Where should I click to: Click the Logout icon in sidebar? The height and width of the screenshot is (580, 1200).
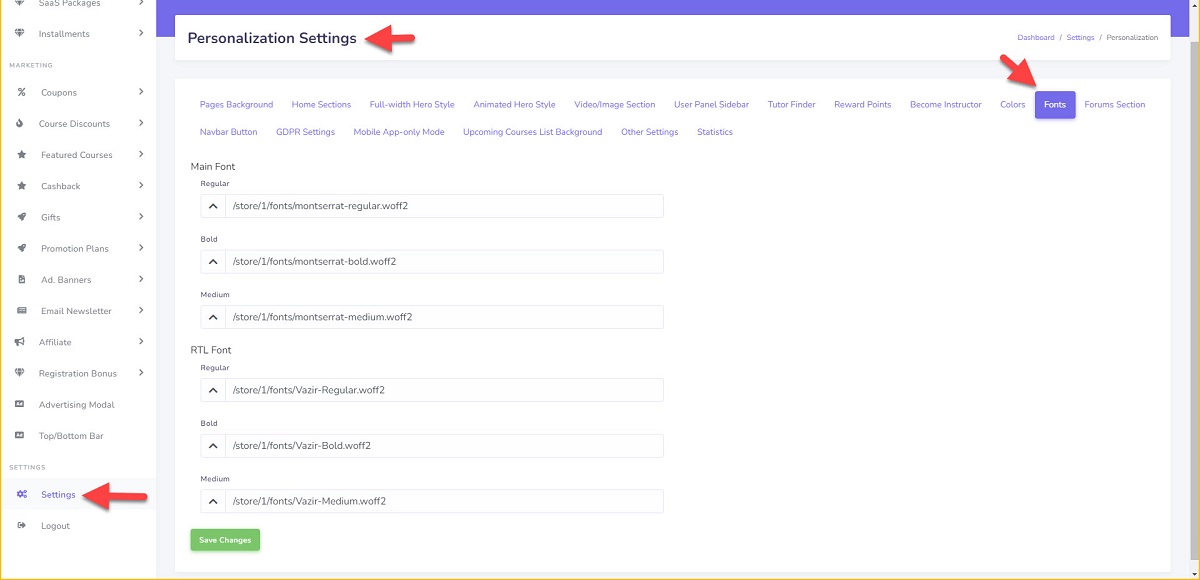point(21,526)
